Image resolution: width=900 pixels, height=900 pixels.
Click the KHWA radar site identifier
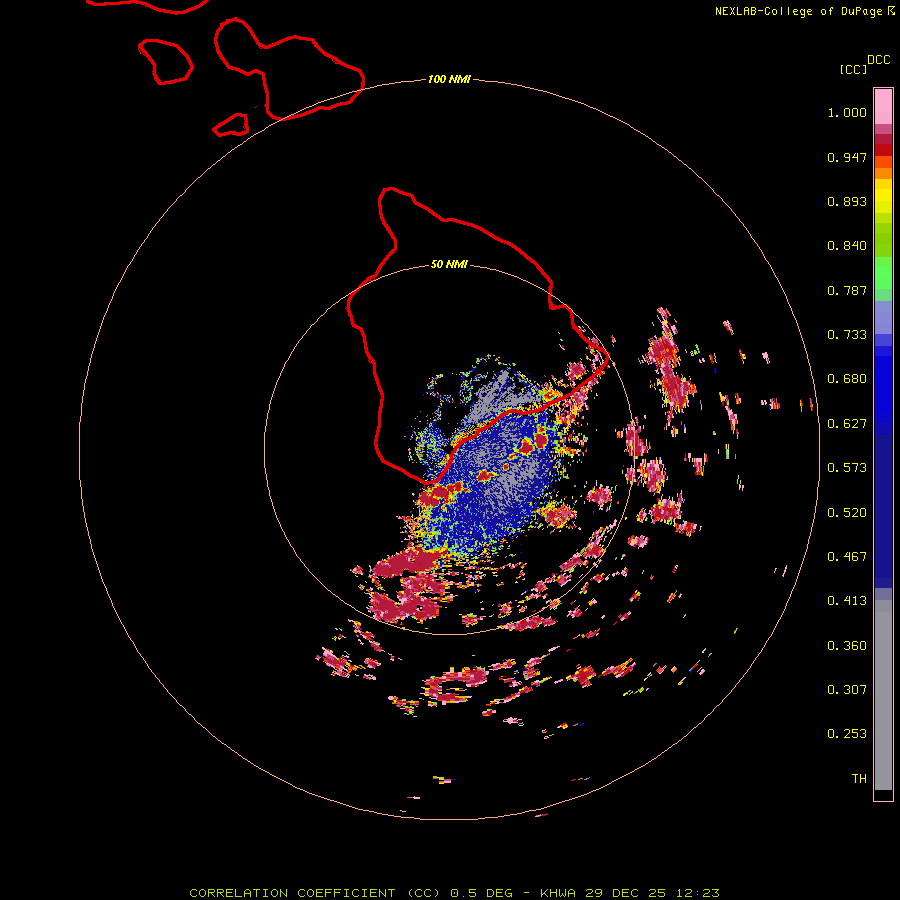[557, 893]
